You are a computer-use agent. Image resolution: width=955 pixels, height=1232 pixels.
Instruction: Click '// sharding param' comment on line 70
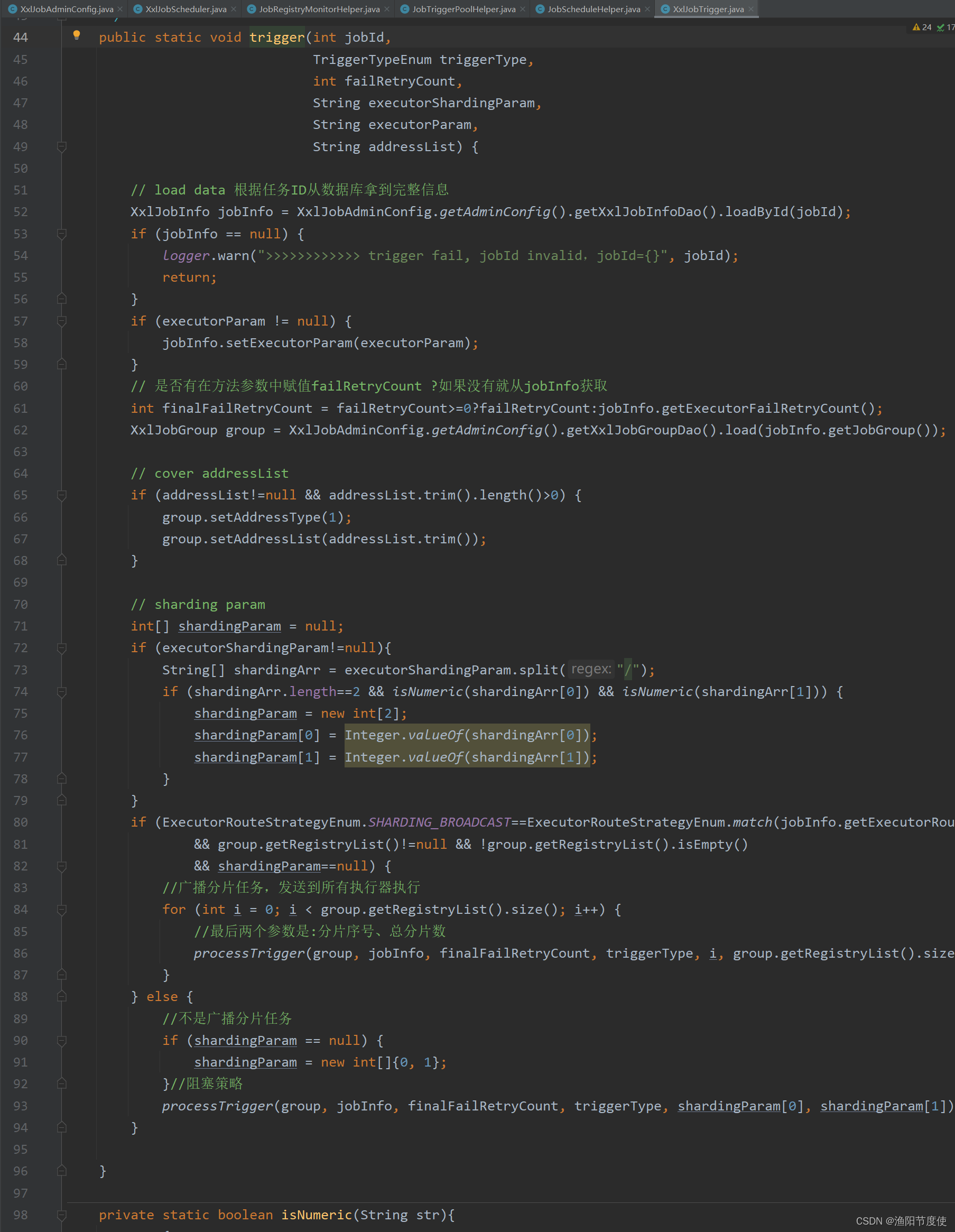[x=198, y=605]
